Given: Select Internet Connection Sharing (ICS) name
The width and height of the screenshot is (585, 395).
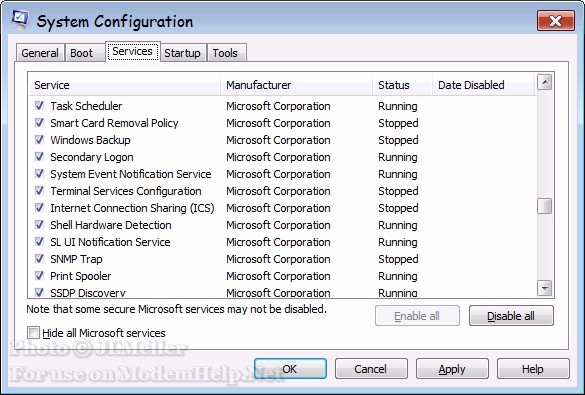Looking at the screenshot, I should 132,208.
